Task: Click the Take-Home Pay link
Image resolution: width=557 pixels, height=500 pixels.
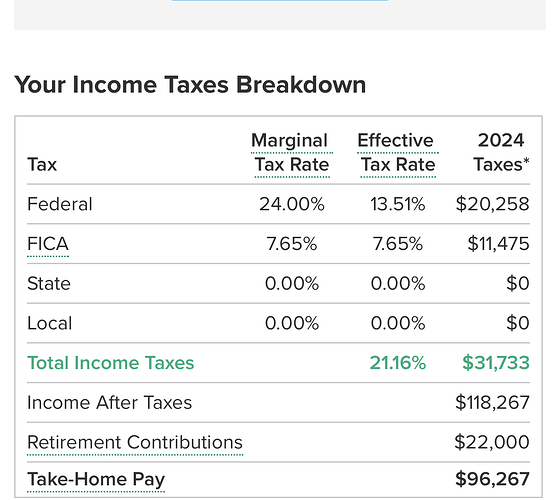Action: coord(96,479)
